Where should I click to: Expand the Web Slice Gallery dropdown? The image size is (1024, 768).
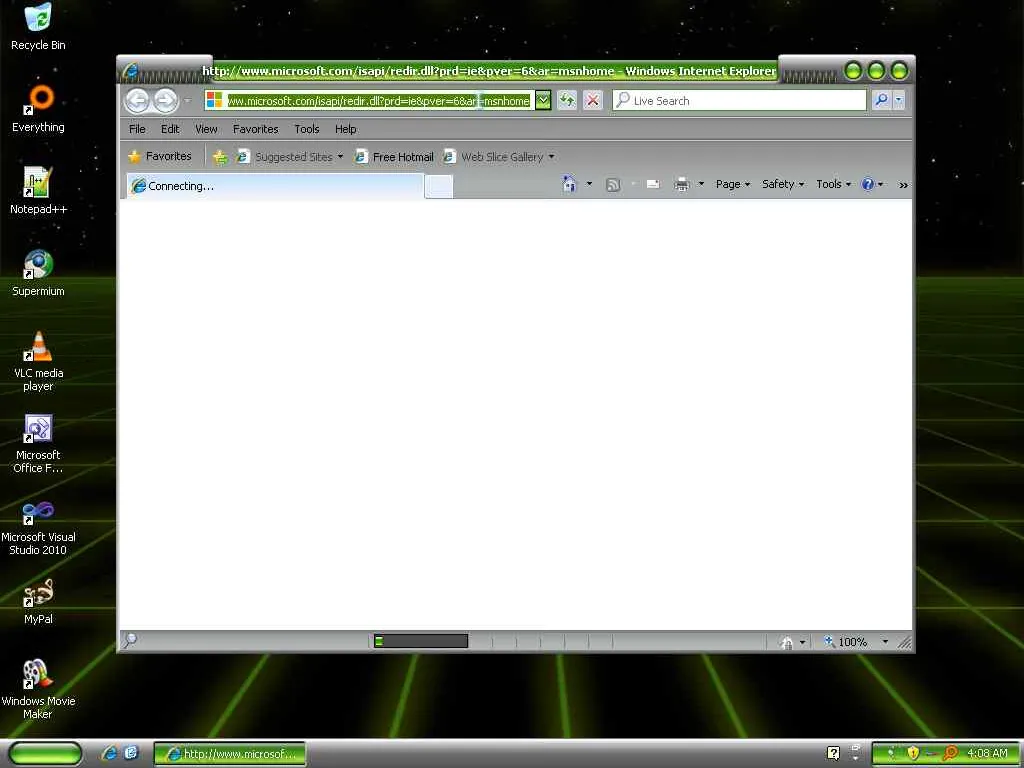pos(551,157)
